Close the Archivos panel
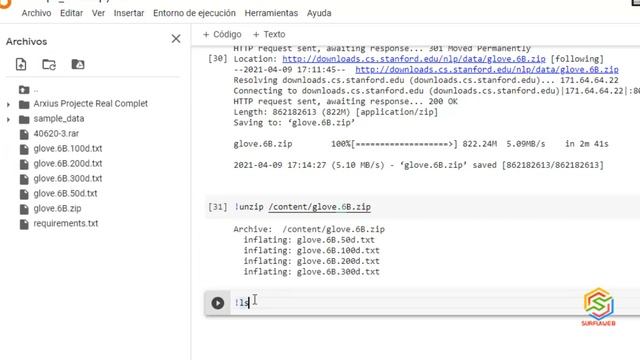The height and width of the screenshot is (360, 640). (x=176, y=39)
